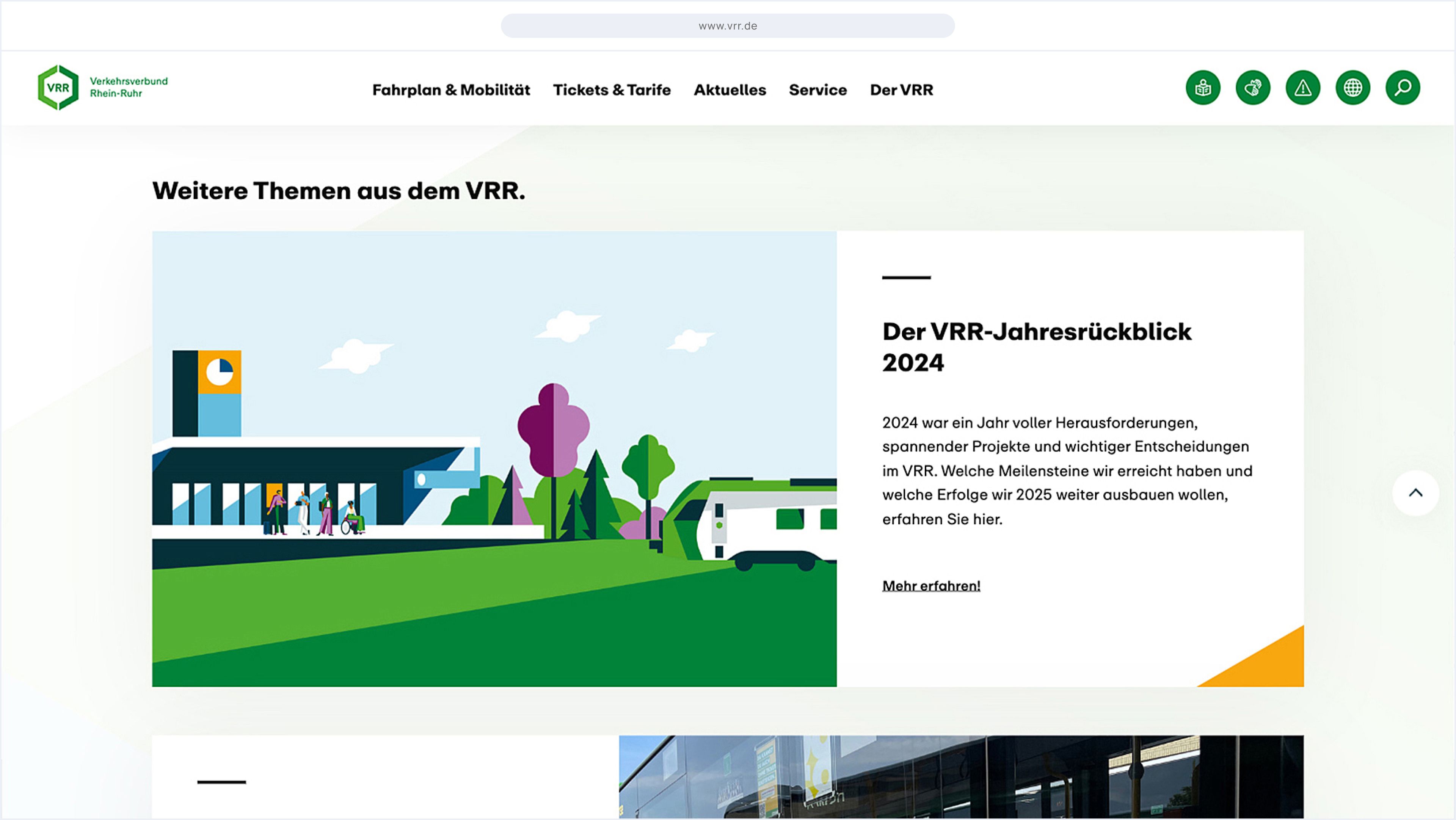Expand the Der VRR navigation menu
The height and width of the screenshot is (820, 1456).
click(902, 90)
